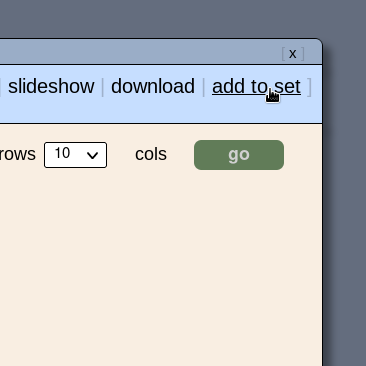Submit the grid settings with go
Screen dimensions: 366x366
pos(239,155)
